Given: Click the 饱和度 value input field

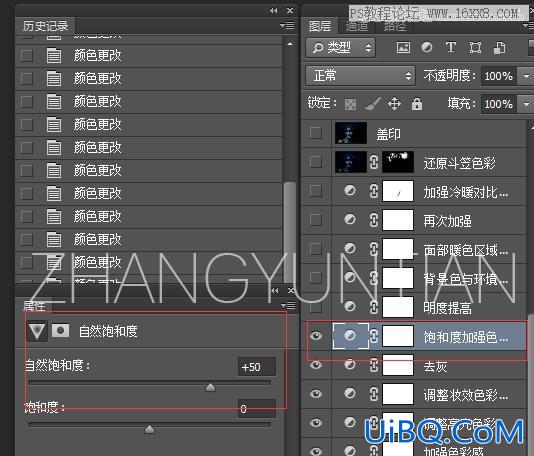Looking at the screenshot, I should (x=257, y=408).
